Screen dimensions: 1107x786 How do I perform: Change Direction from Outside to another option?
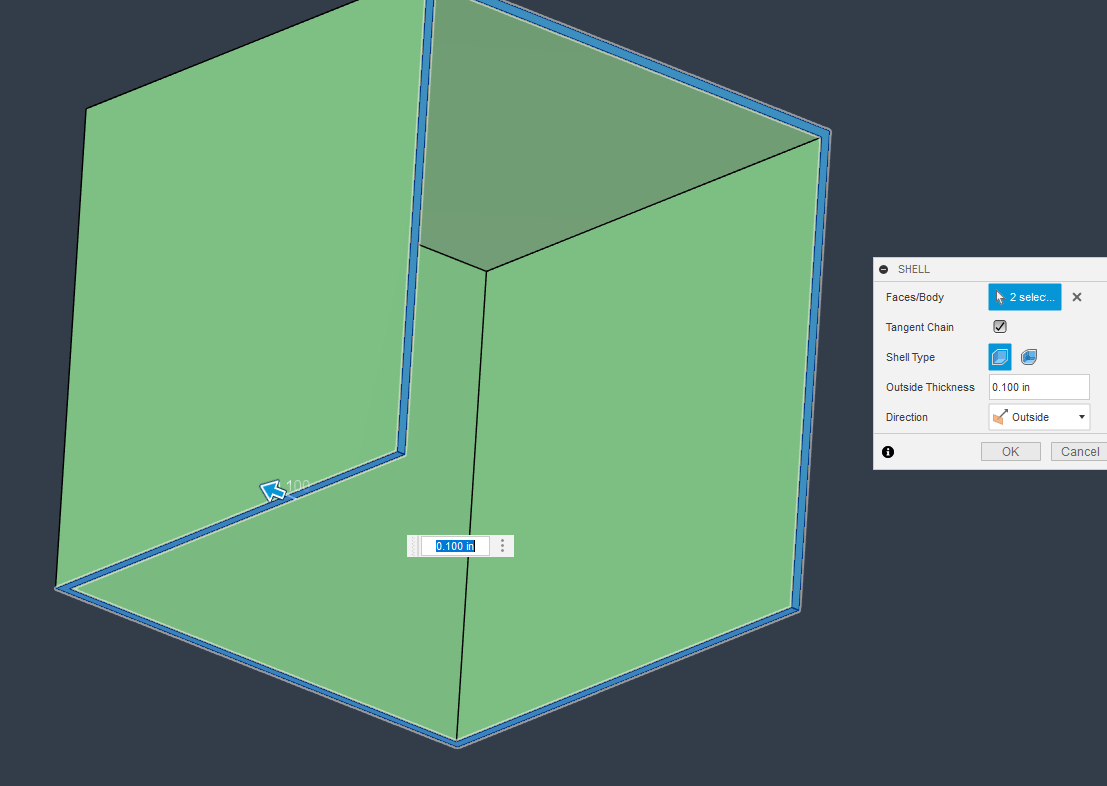tap(1081, 417)
